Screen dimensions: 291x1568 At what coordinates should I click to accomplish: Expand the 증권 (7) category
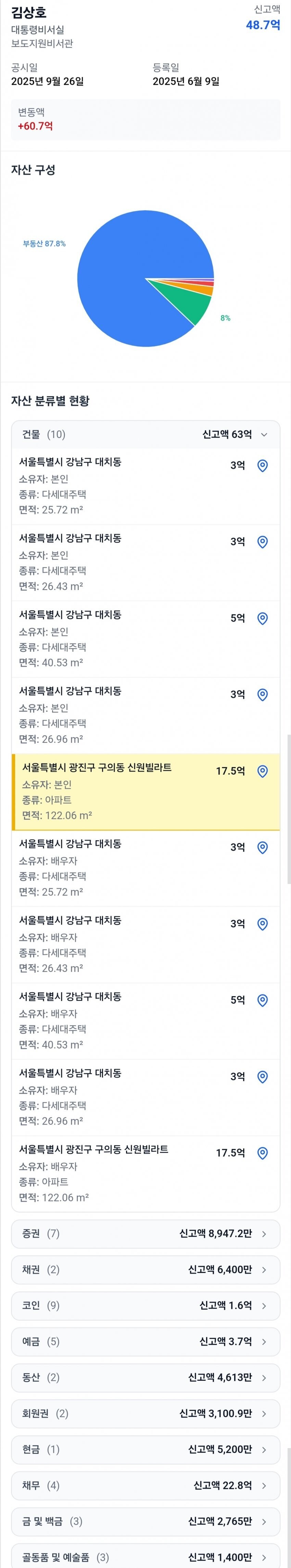click(145, 1234)
